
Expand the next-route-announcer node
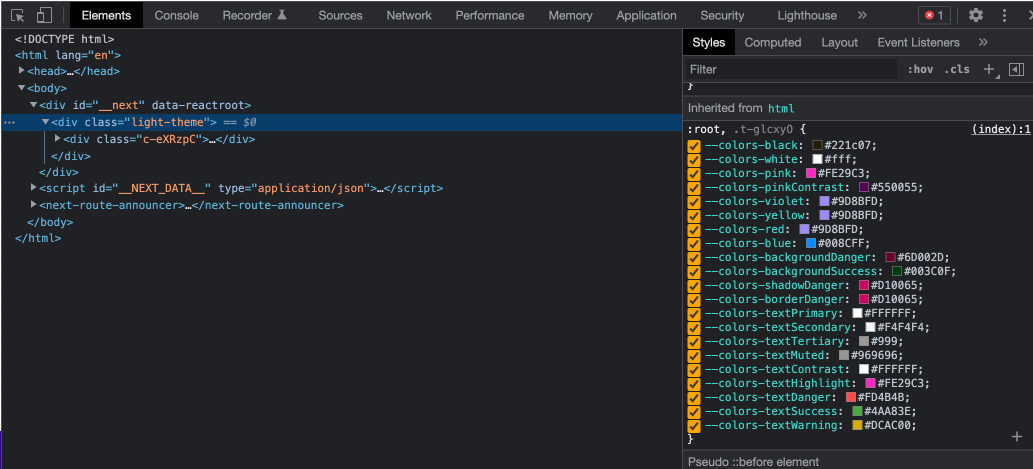[34, 205]
